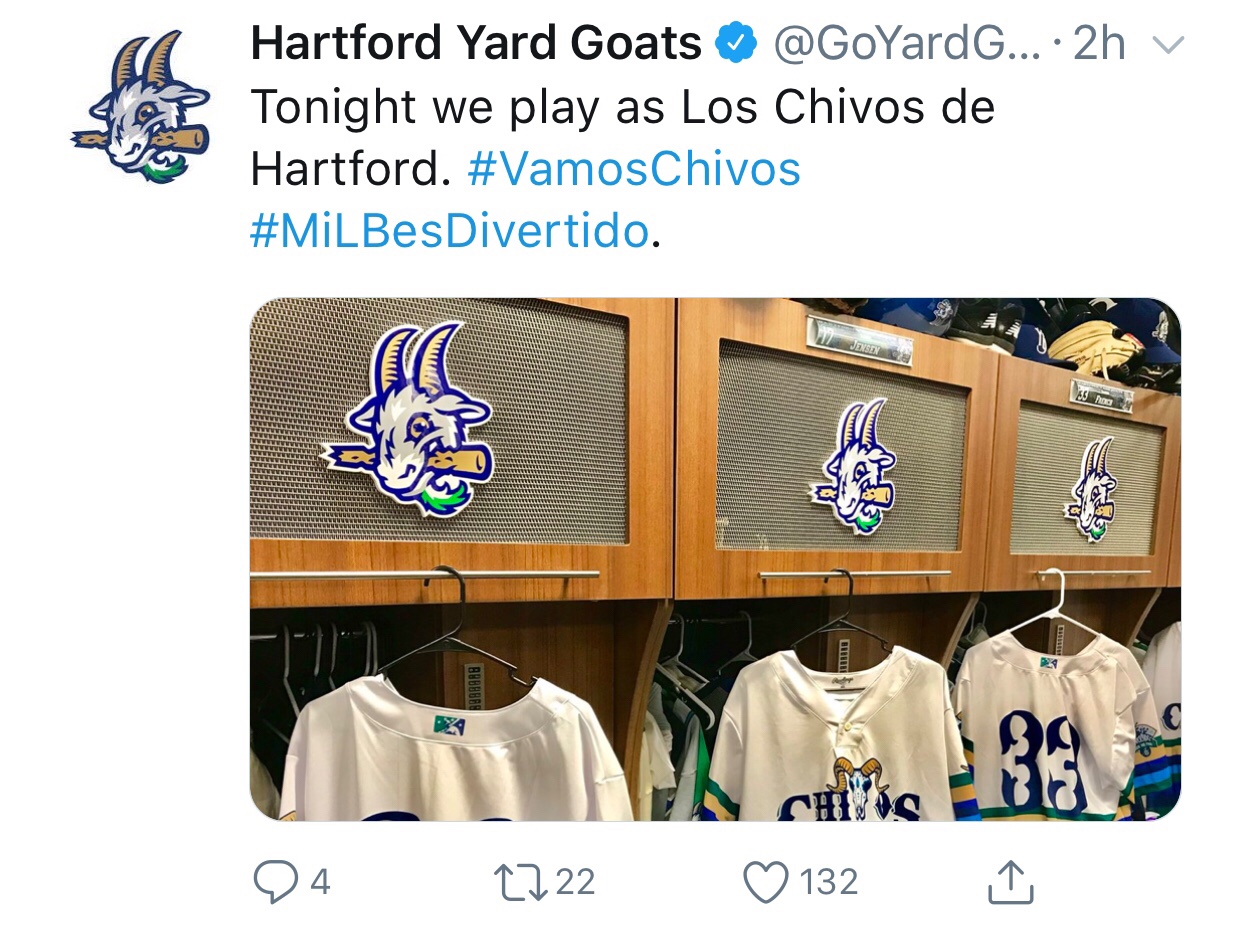Click the tweet text about Los Chivos

(622, 108)
